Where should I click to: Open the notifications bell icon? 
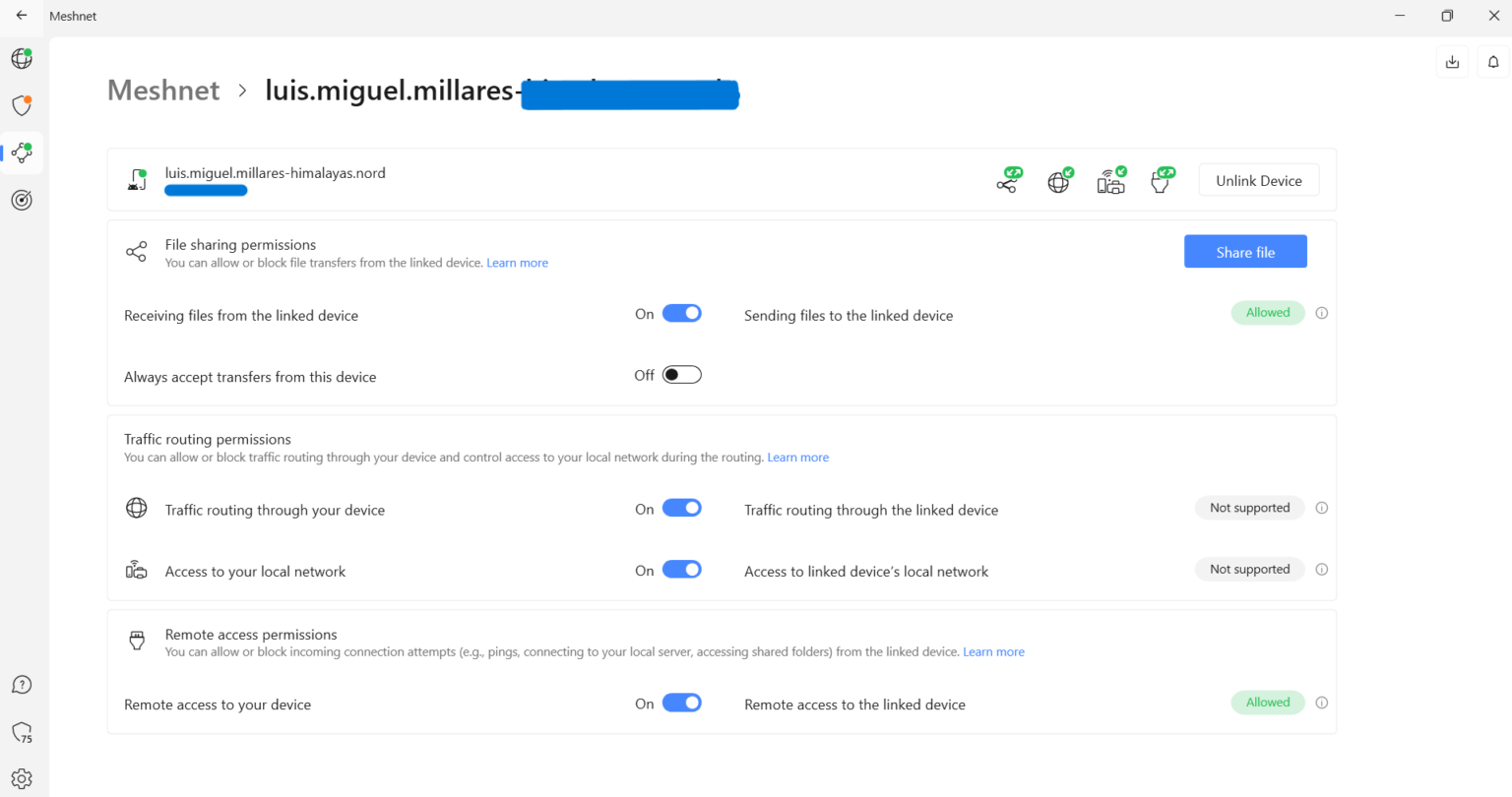coord(1492,61)
